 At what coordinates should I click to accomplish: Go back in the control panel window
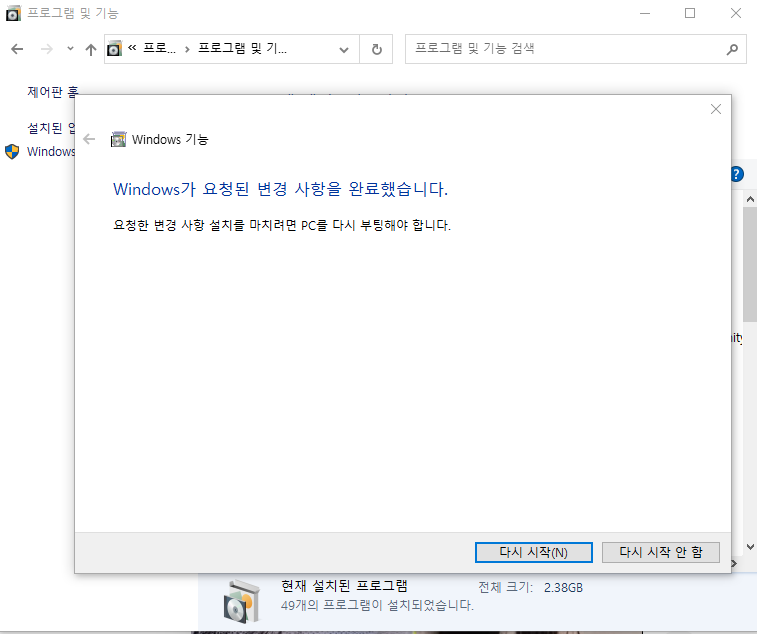point(17,49)
